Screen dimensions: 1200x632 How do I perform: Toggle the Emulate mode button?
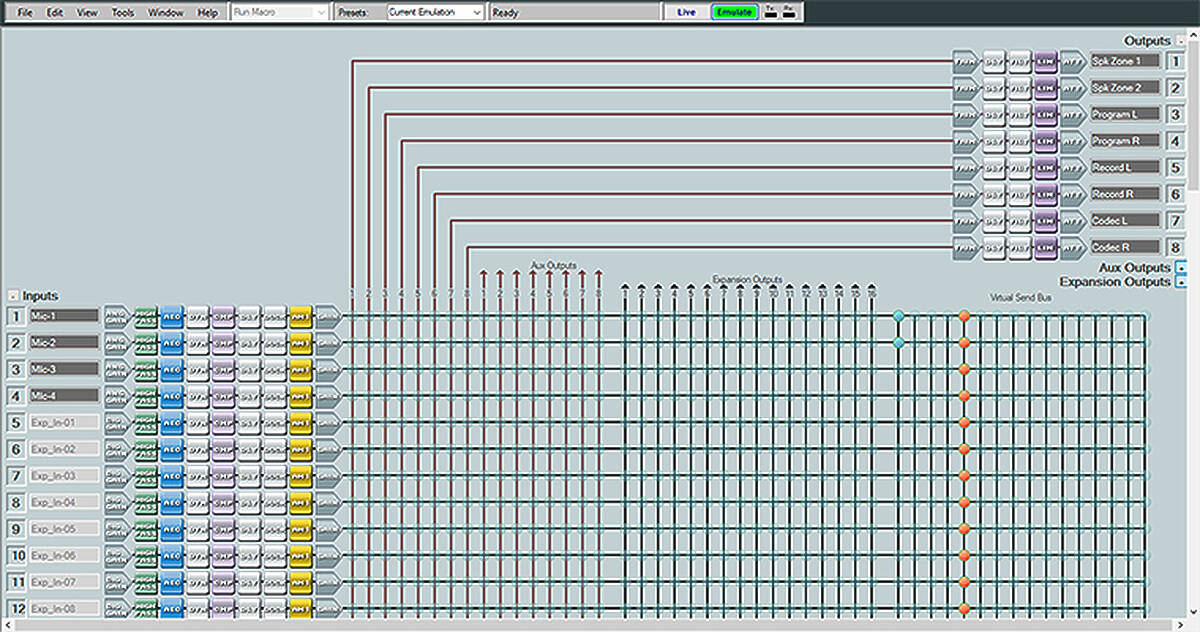[734, 12]
